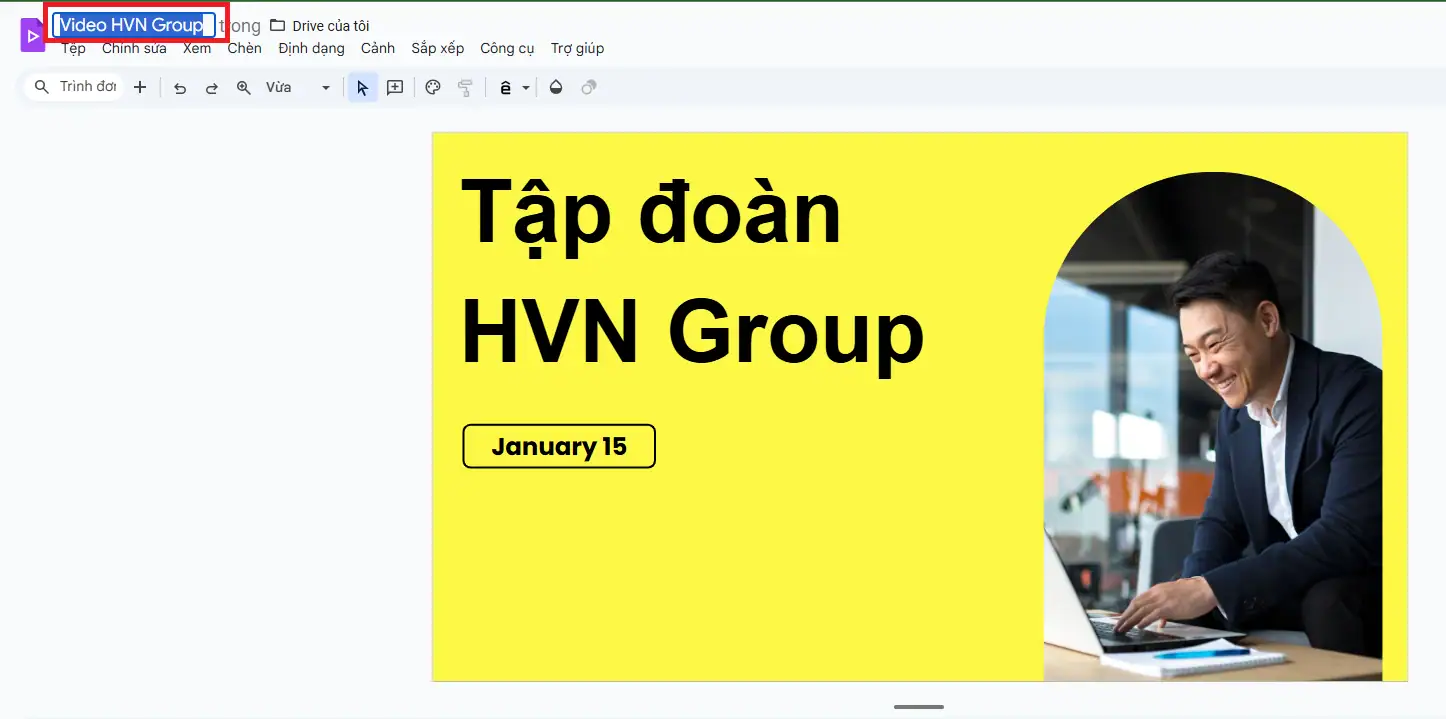
Task: Open the Chèn menu
Action: (244, 48)
